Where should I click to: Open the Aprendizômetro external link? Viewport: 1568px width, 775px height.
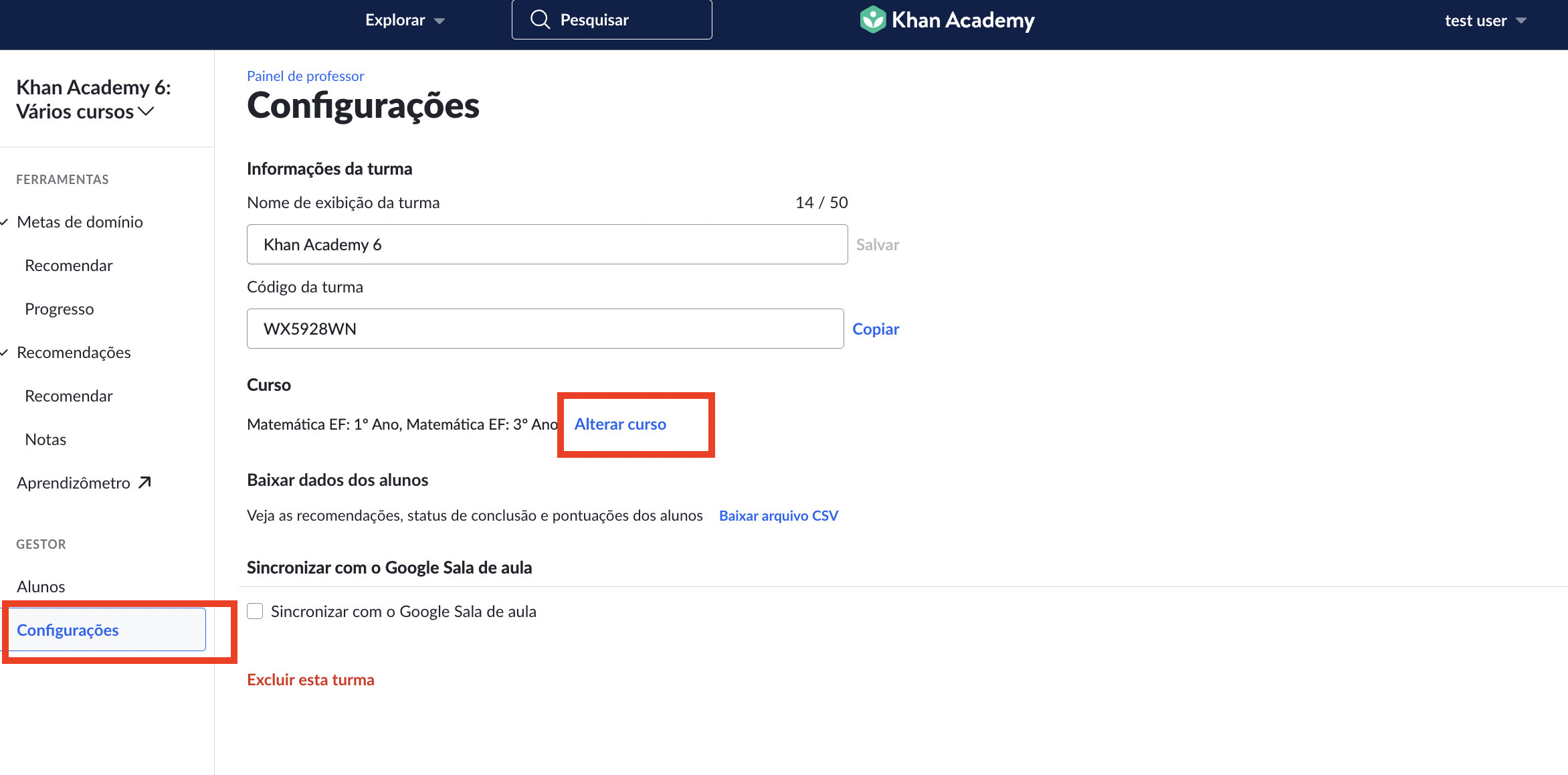click(84, 483)
